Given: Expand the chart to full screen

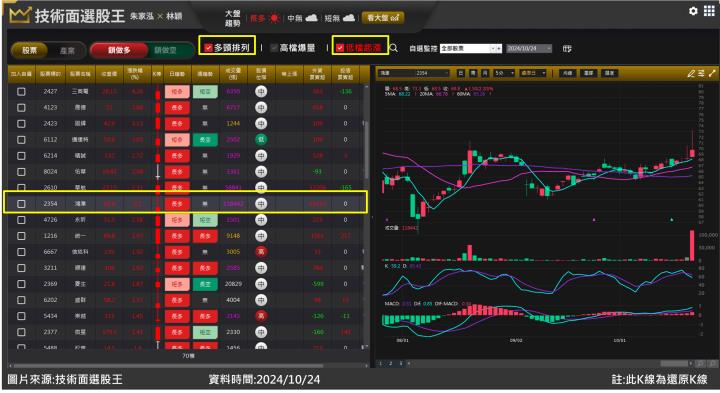Looking at the screenshot, I should pos(712,73).
